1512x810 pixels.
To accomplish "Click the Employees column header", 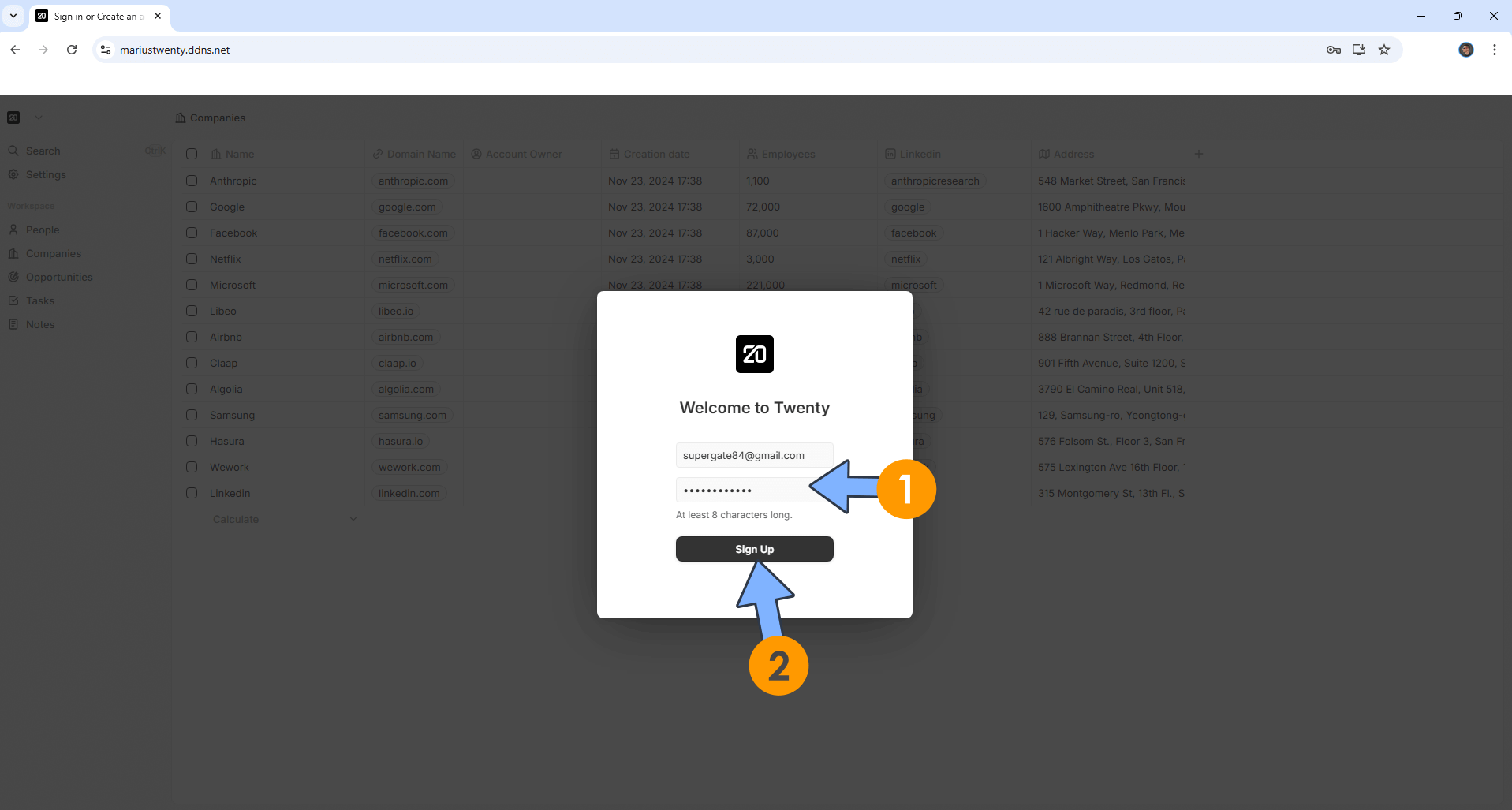I will [781, 154].
